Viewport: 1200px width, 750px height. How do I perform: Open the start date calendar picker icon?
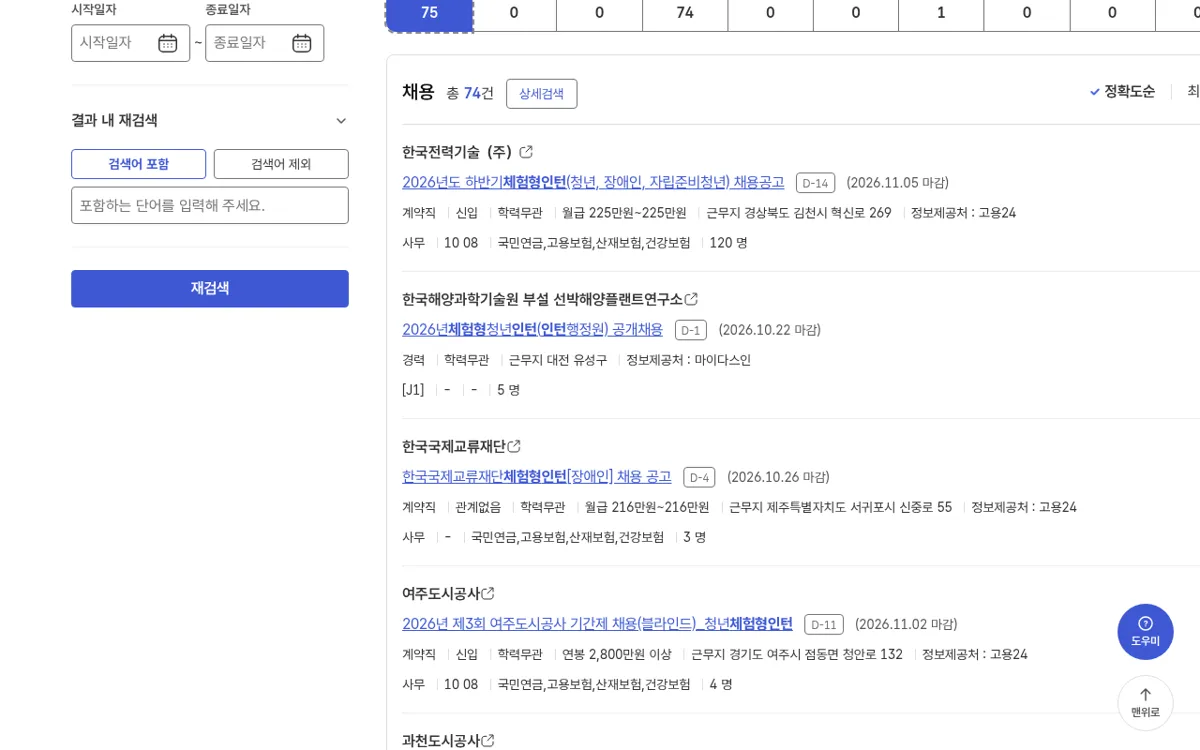coord(168,43)
